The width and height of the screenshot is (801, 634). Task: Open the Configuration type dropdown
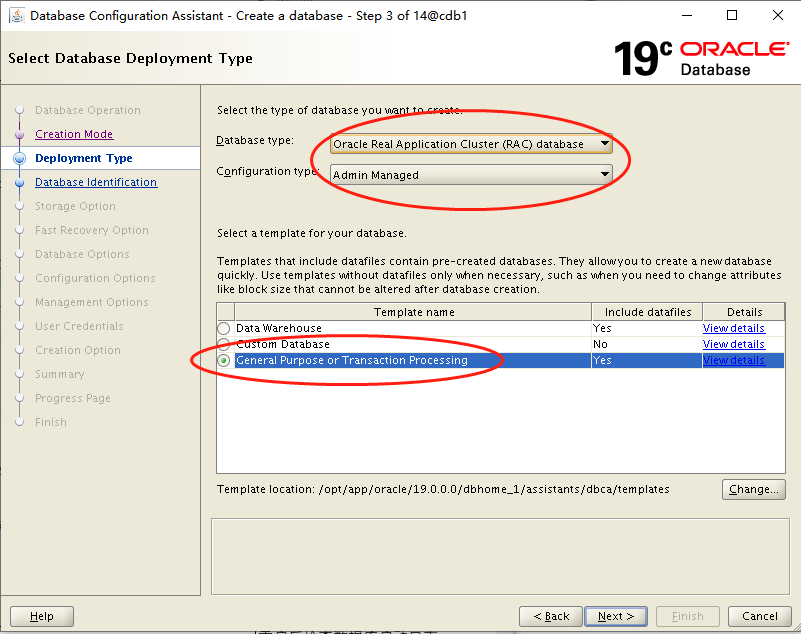click(x=471, y=175)
